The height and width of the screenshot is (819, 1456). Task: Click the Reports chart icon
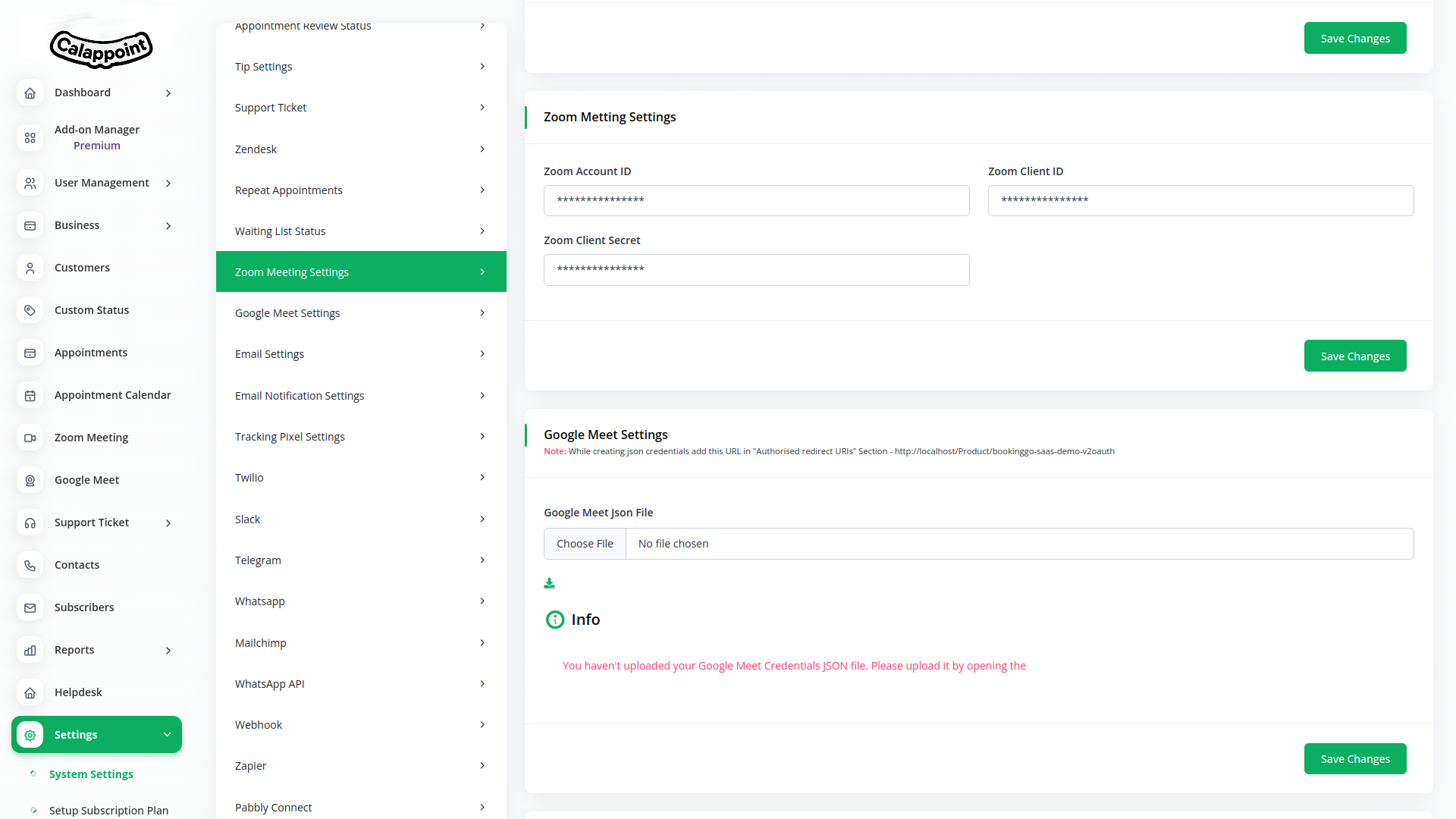(x=30, y=651)
